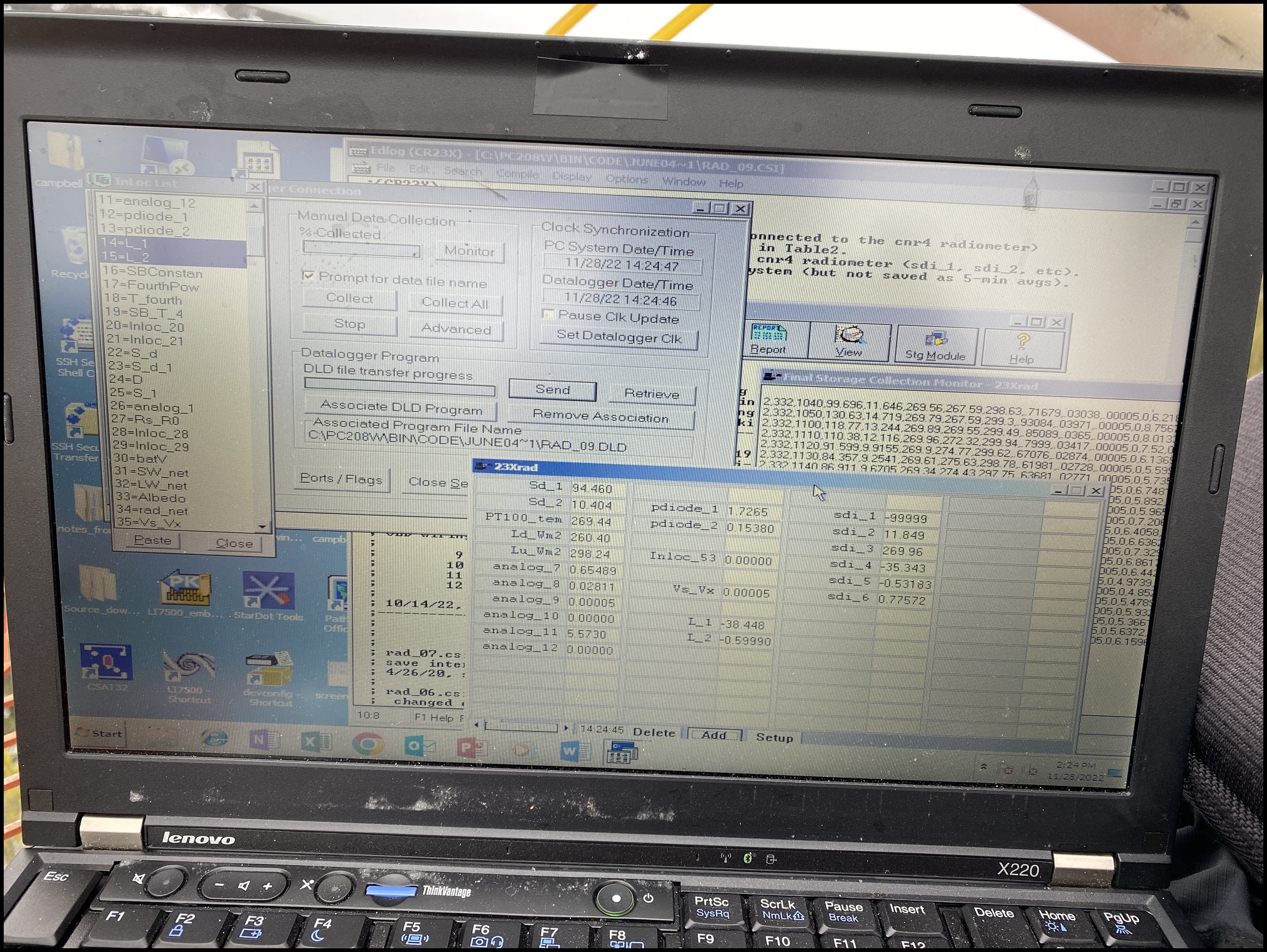The height and width of the screenshot is (952, 1267).
Task: Launch Google Chrome from the taskbar
Action: (367, 744)
